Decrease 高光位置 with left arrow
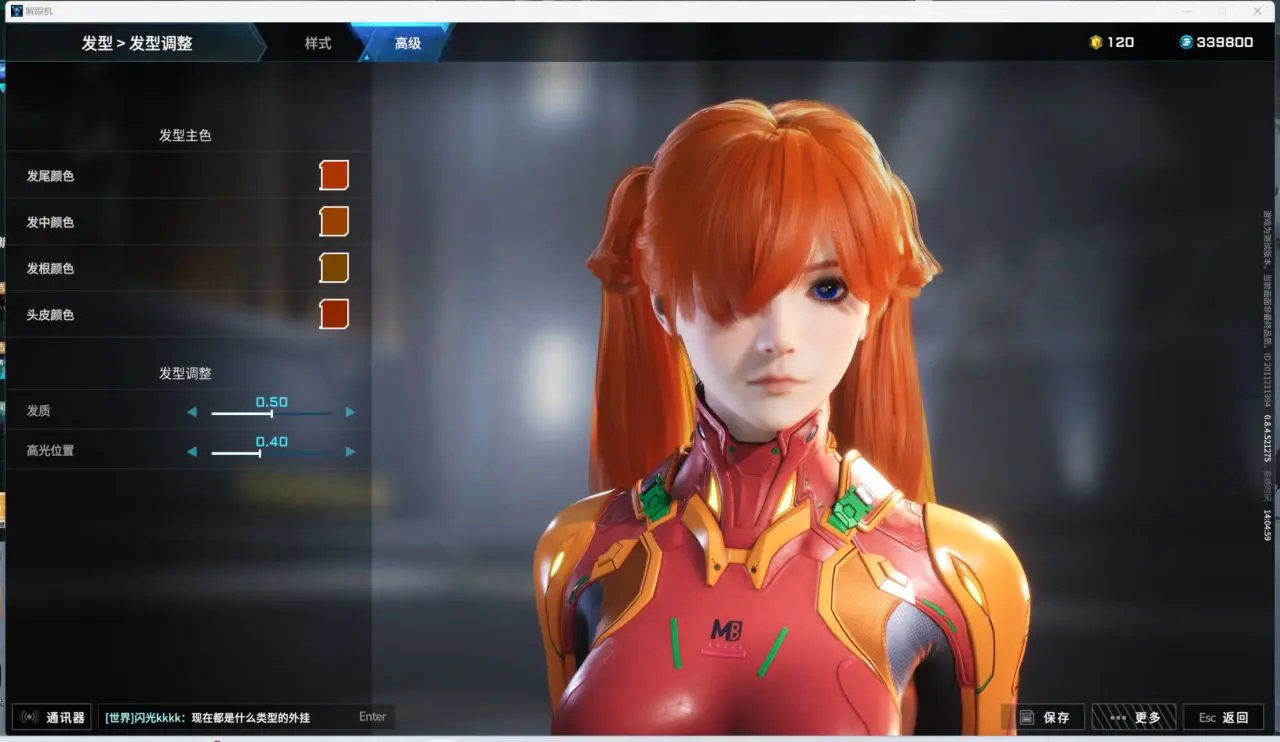 point(192,452)
